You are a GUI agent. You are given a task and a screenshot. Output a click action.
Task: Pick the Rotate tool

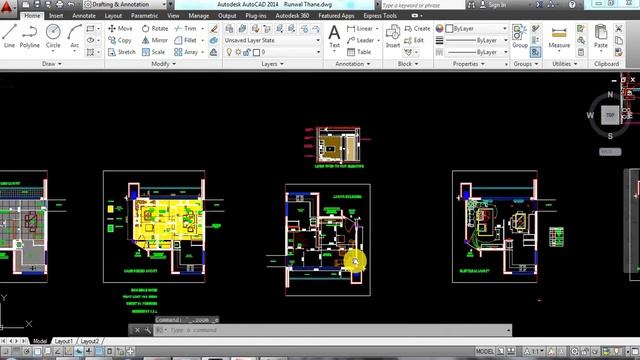point(155,29)
